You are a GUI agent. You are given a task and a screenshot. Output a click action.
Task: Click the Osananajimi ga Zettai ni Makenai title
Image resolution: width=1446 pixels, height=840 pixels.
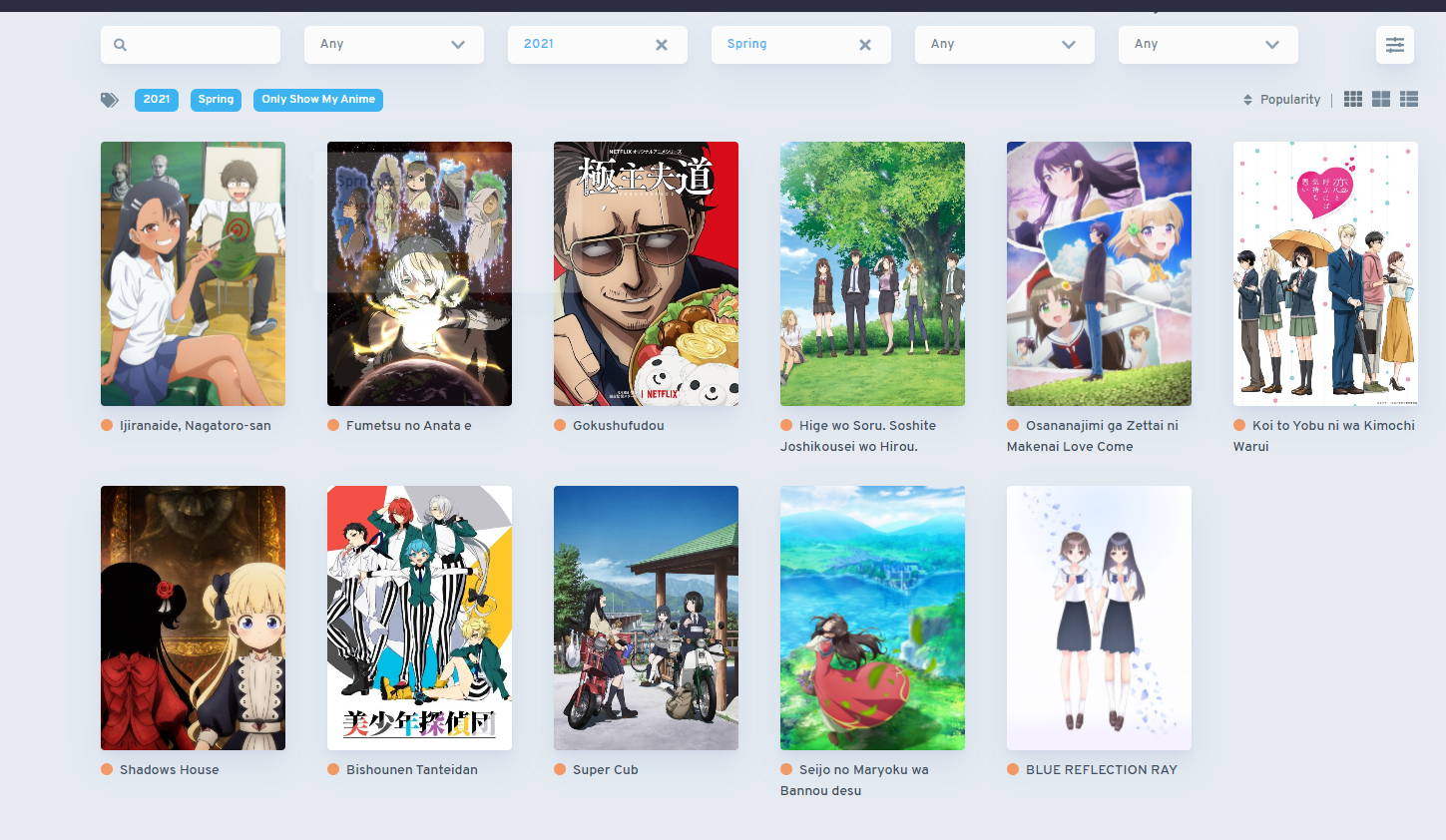1093,436
